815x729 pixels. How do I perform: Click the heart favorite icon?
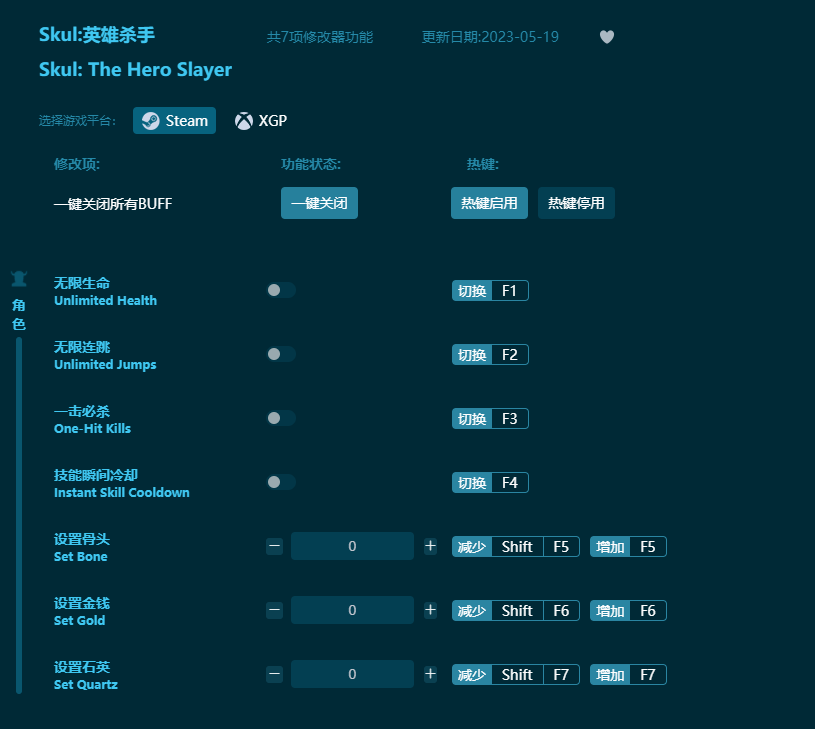tap(606, 36)
